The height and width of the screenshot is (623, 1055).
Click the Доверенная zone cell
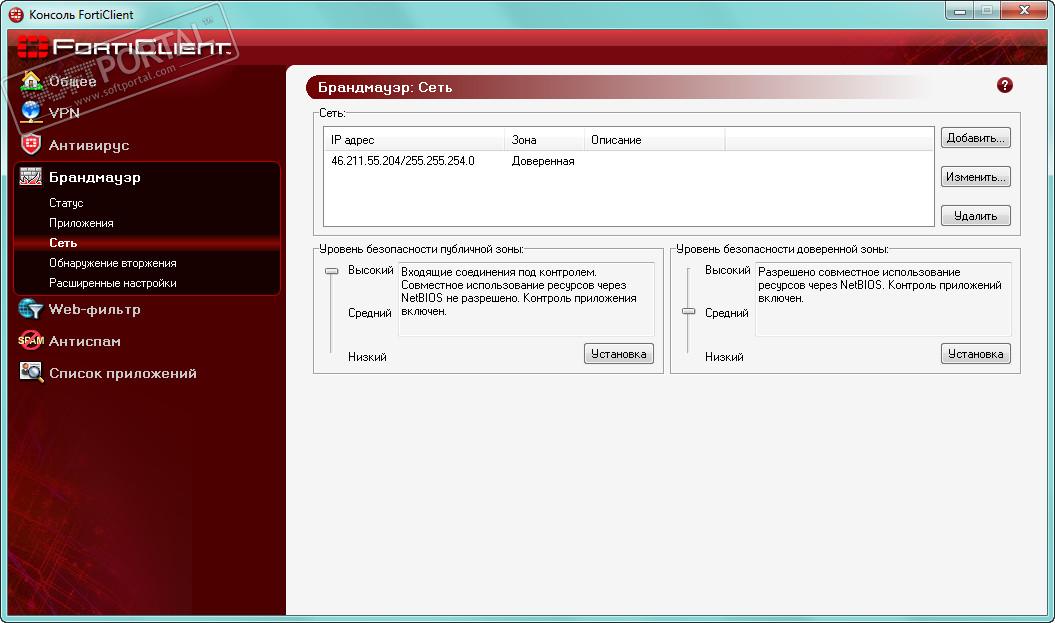click(543, 161)
